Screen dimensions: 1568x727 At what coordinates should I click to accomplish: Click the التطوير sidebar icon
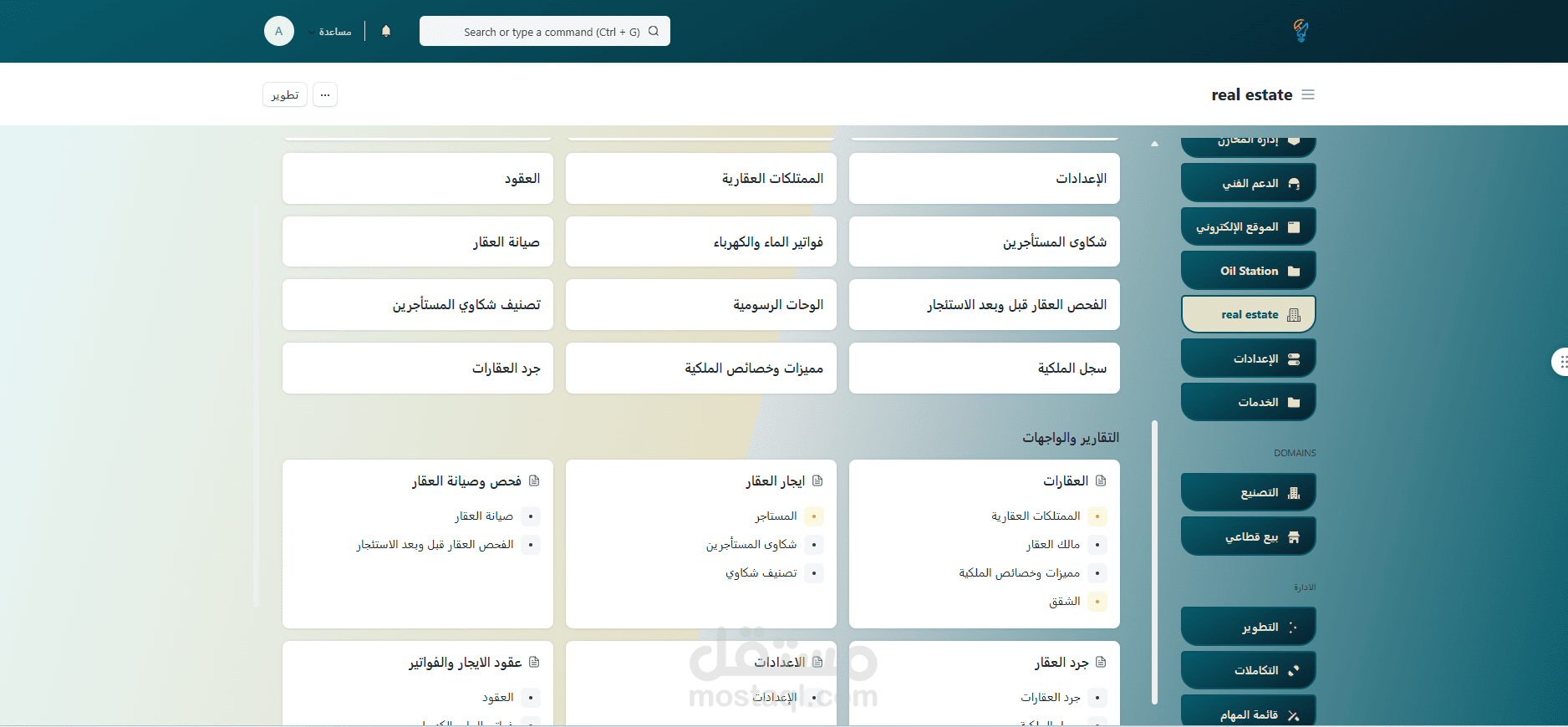[x=1294, y=627]
